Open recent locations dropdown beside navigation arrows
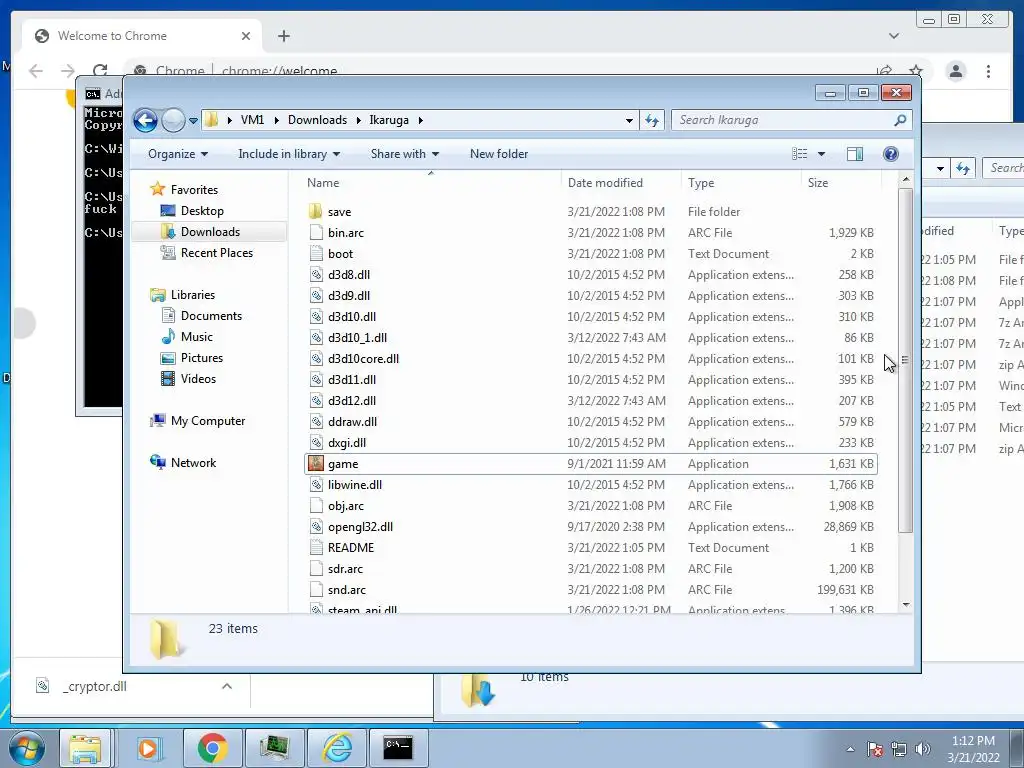 click(x=193, y=121)
